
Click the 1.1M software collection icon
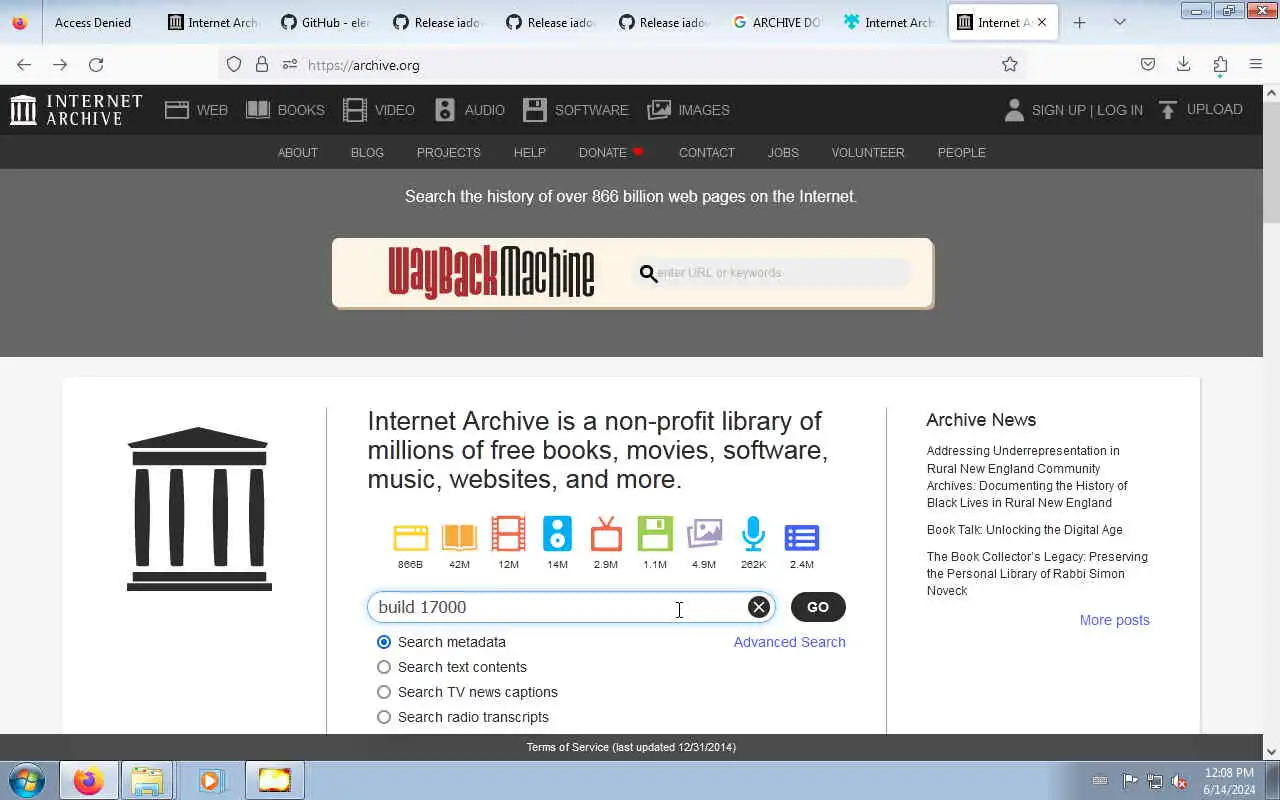(x=655, y=534)
